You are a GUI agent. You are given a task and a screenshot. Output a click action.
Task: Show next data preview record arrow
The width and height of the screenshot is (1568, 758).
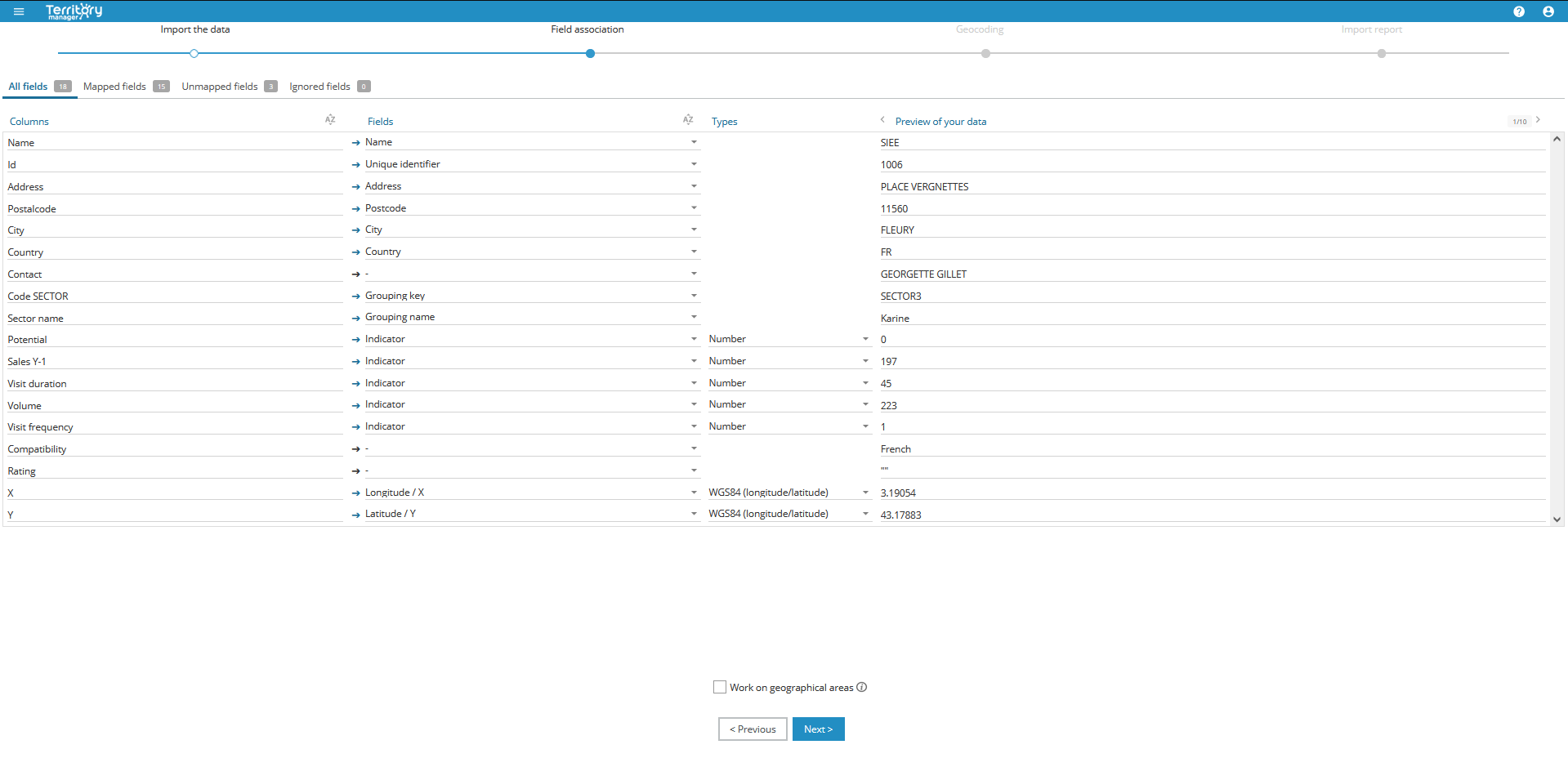click(x=1538, y=120)
